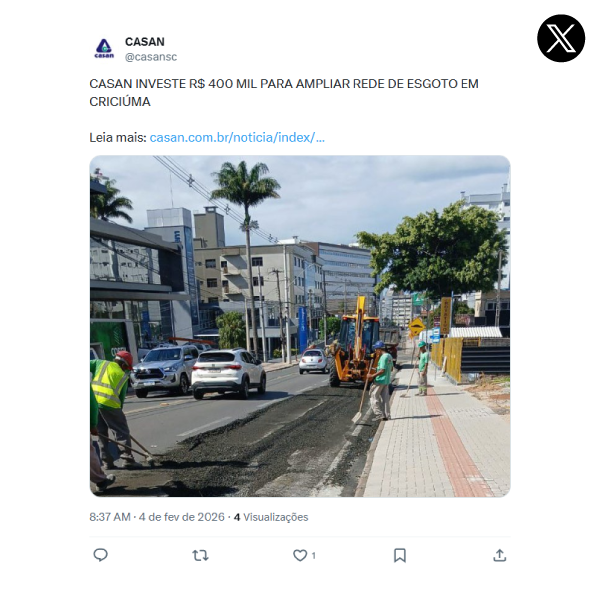The width and height of the screenshot is (600, 600).
Task: View the 4 Visualizações count
Action: (x=271, y=517)
